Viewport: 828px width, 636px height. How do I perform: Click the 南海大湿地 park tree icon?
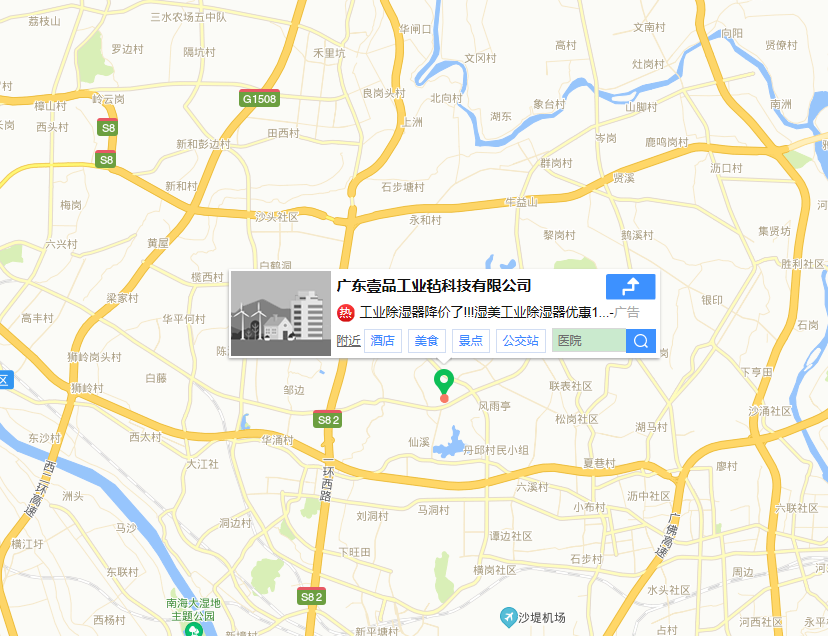point(193,630)
